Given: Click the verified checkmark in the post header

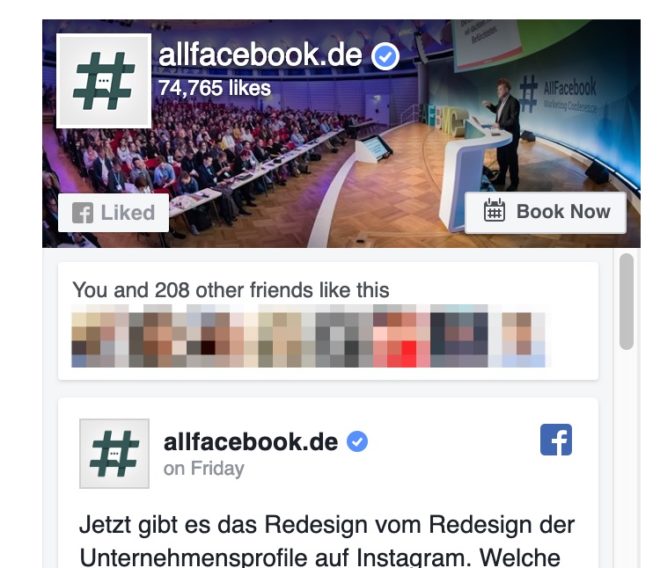Looking at the screenshot, I should pos(357,442).
